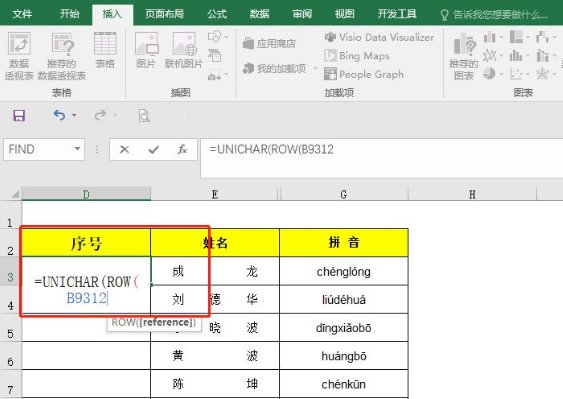Cancel the formula entry with X

pos(125,149)
